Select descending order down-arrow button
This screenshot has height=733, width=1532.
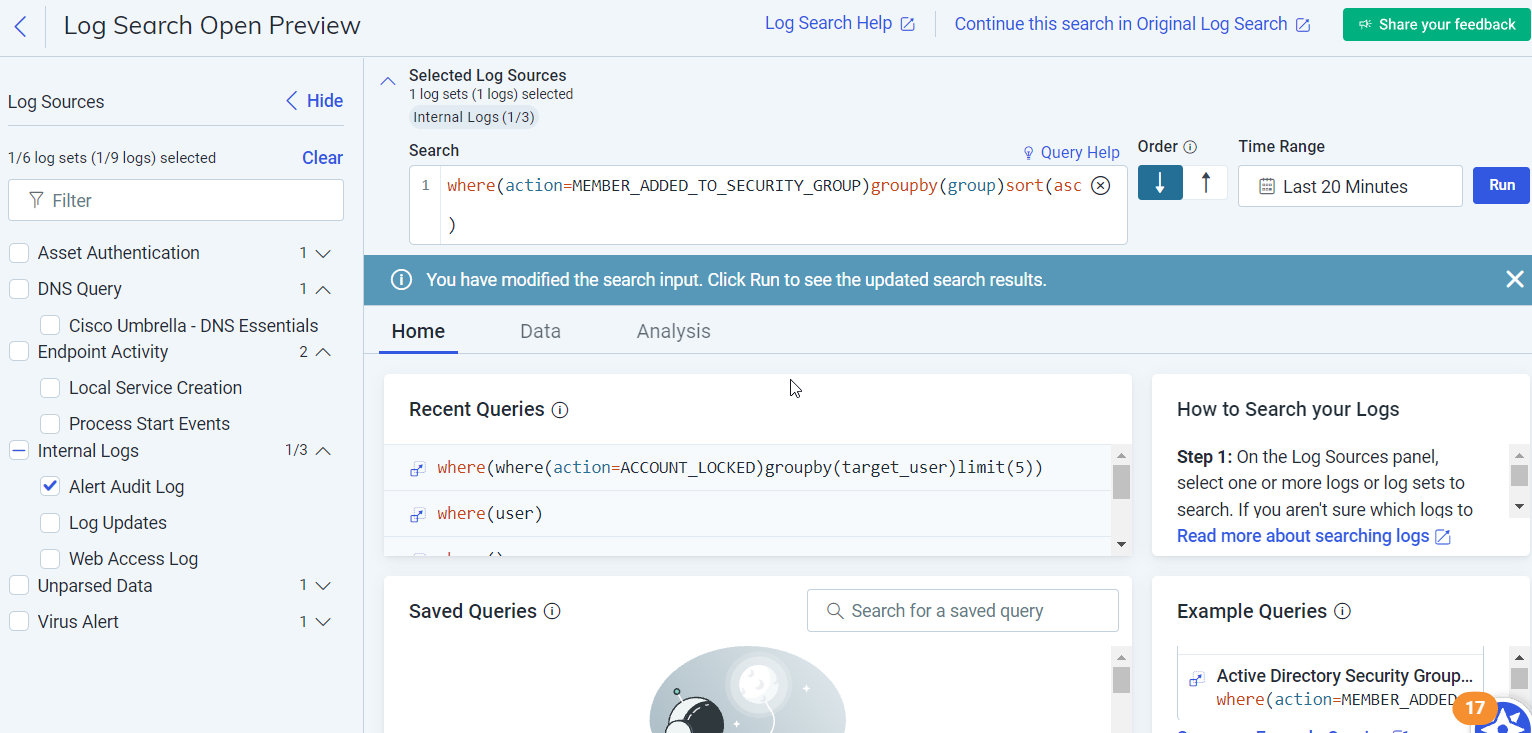[x=1160, y=183]
